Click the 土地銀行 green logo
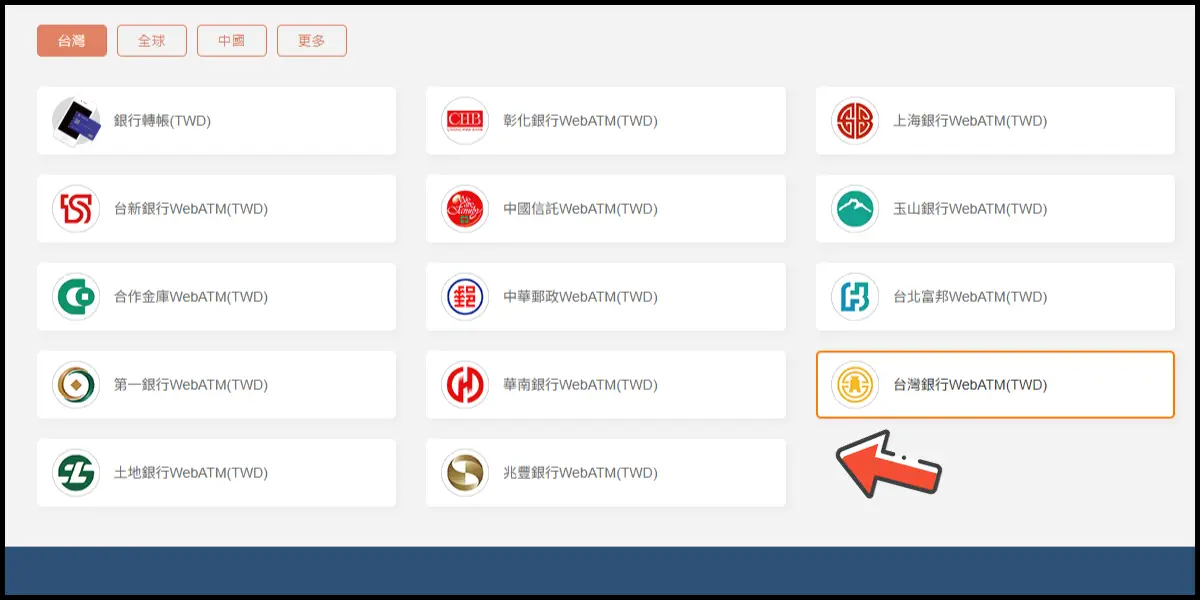The width and height of the screenshot is (1200, 600). coord(76,473)
